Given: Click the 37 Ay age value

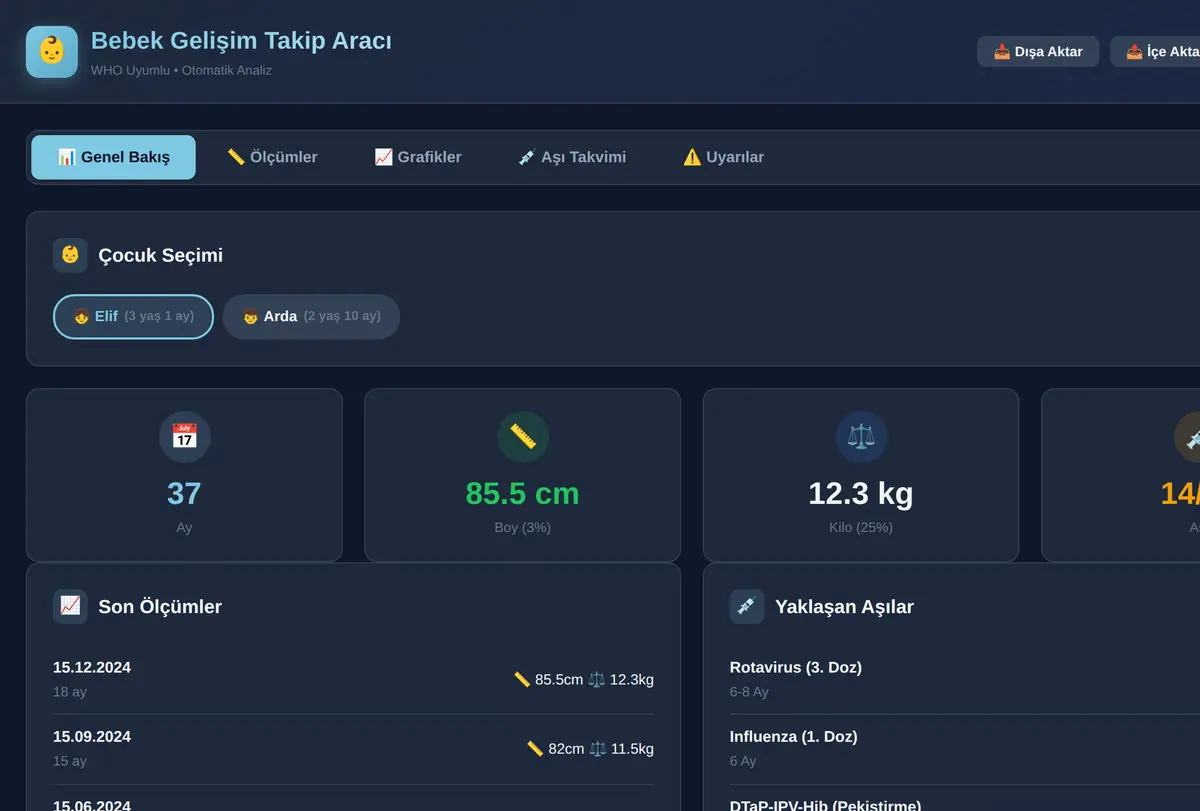Looking at the screenshot, I should click(184, 493).
